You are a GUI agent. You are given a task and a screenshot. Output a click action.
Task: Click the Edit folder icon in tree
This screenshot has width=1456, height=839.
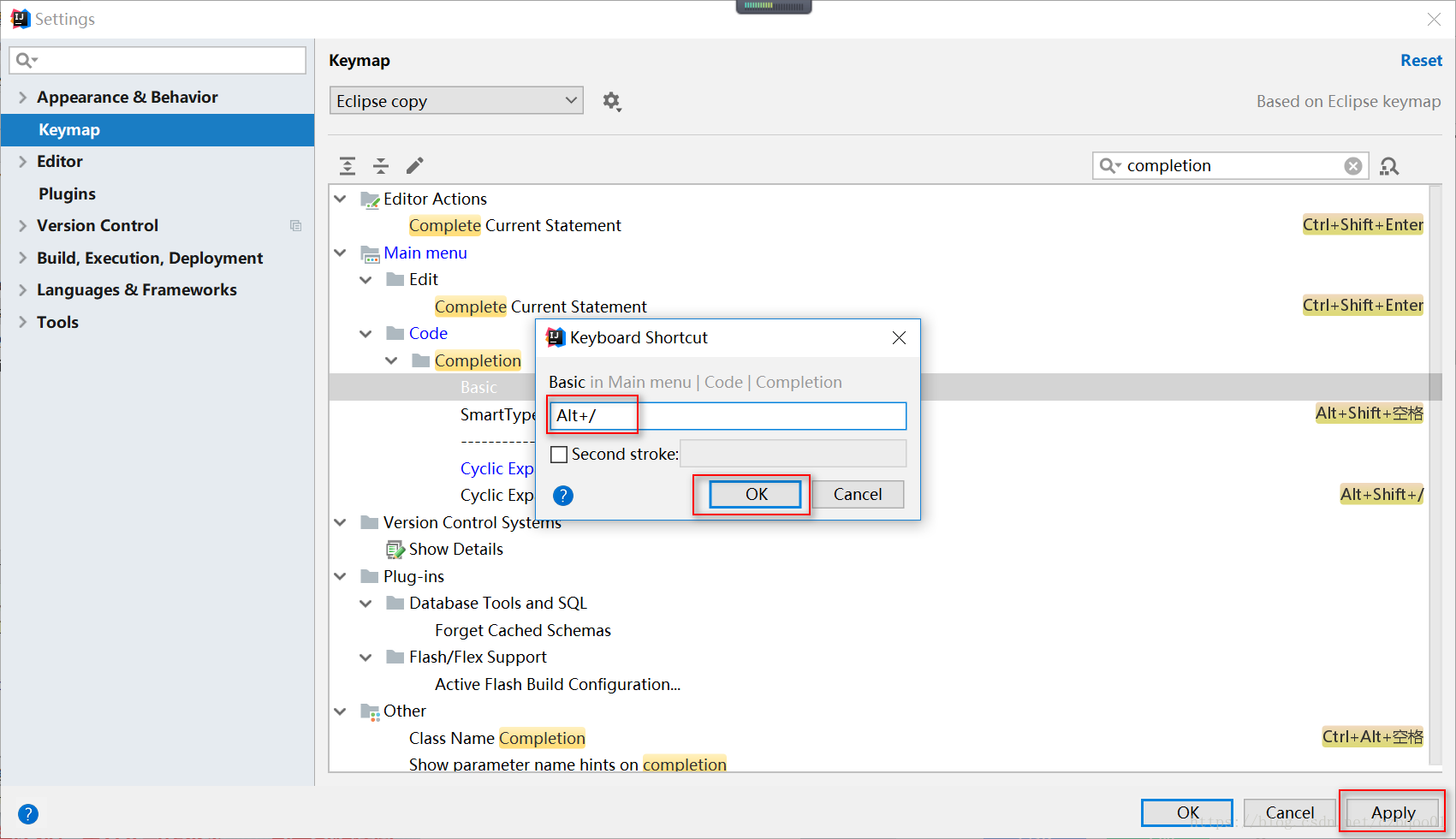click(x=395, y=279)
